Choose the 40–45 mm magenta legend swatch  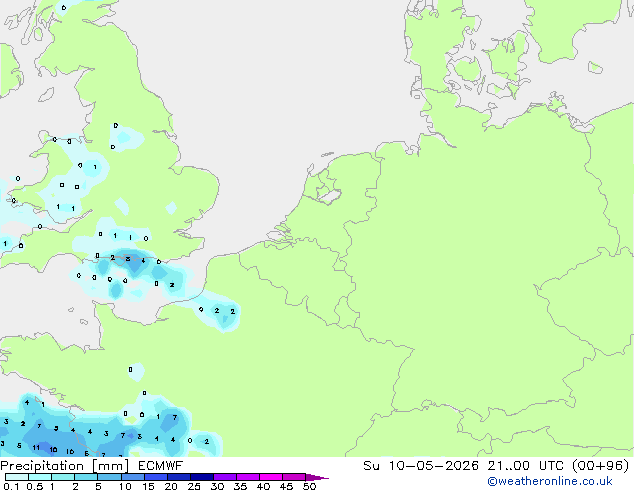[271, 477]
